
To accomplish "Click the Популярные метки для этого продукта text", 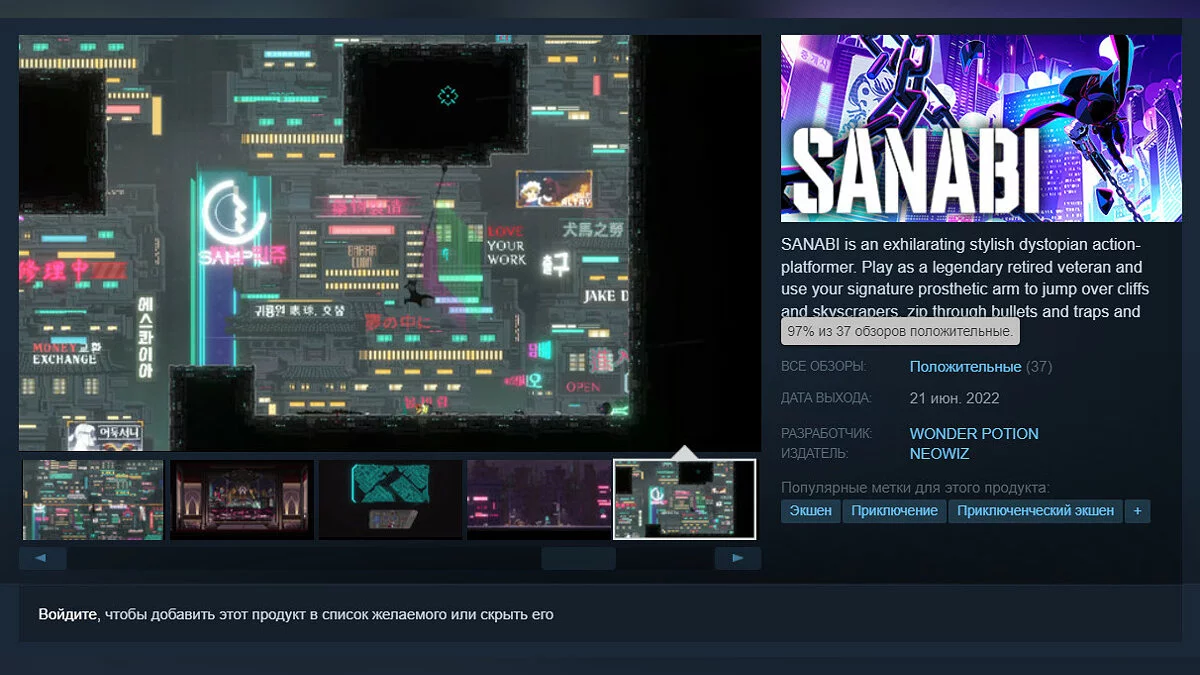I will click(x=915, y=487).
